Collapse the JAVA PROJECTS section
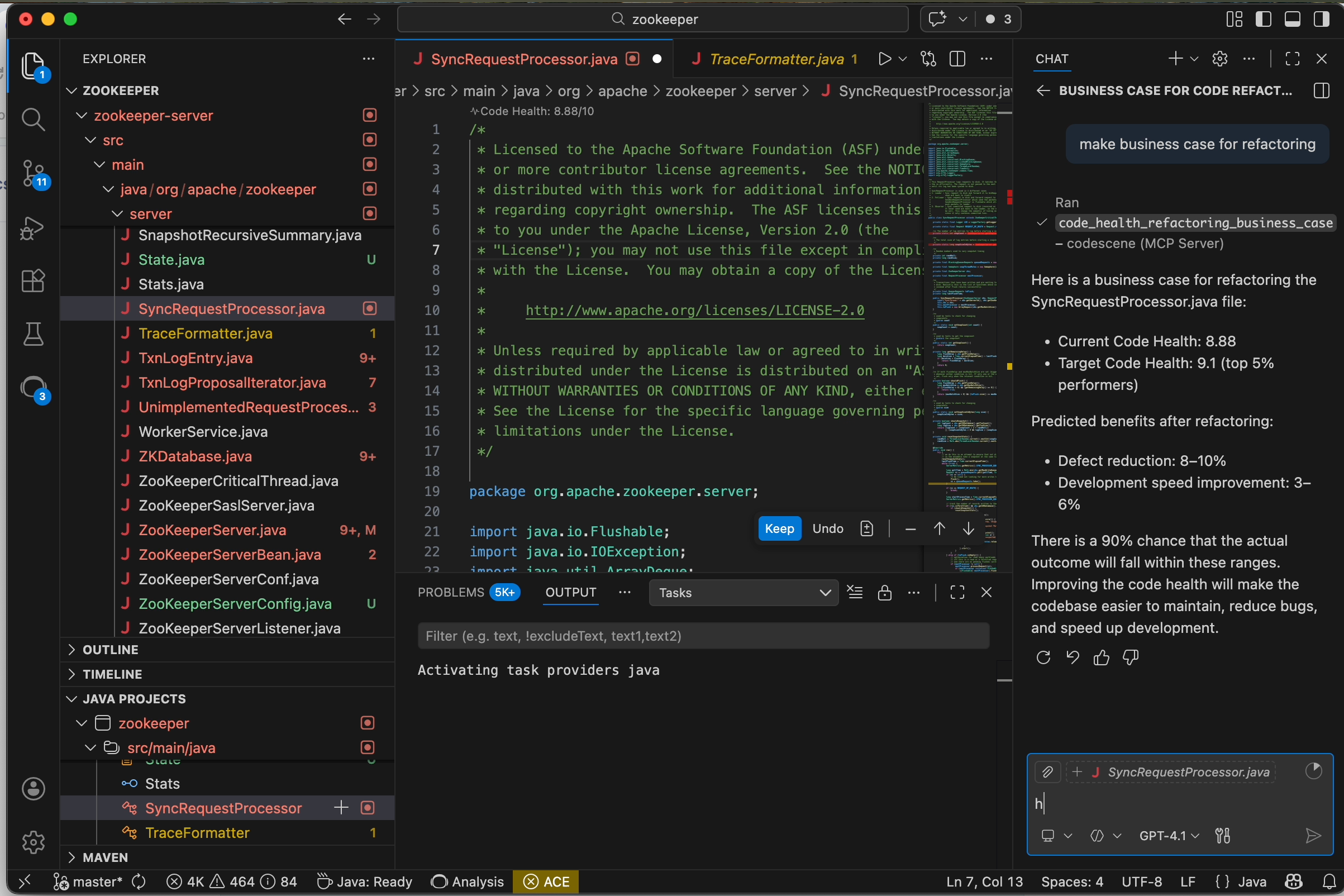Viewport: 1344px width, 896px height. pos(134,699)
